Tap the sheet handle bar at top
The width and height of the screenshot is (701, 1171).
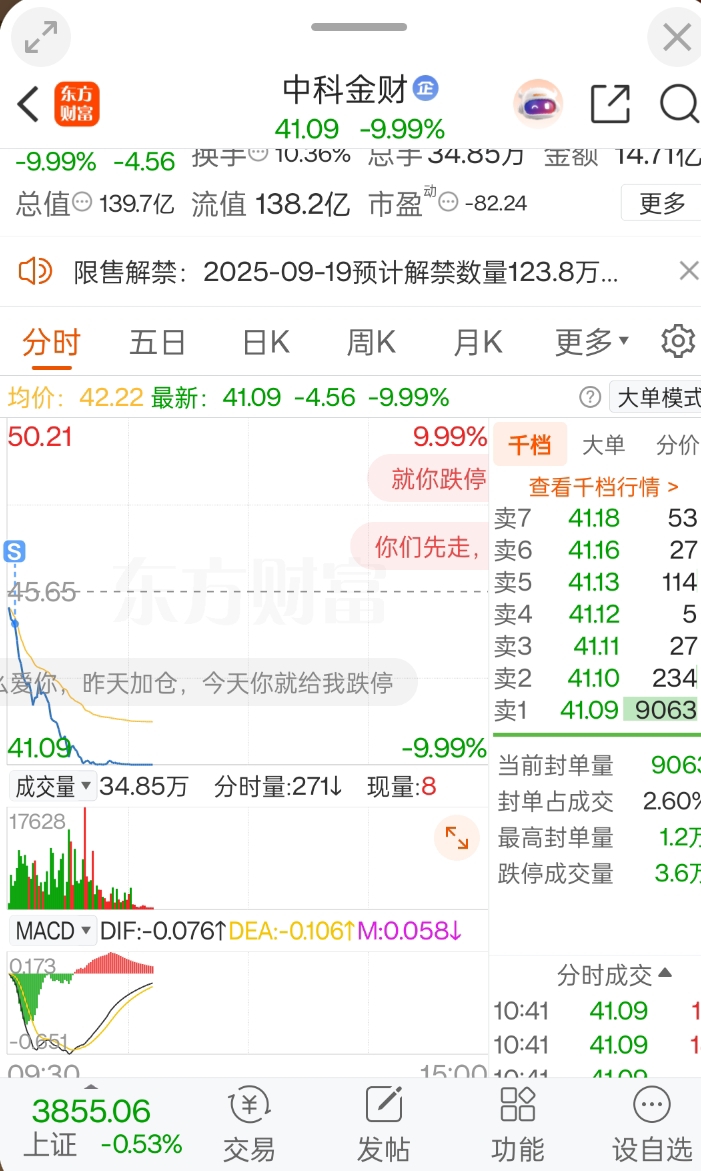point(359,27)
